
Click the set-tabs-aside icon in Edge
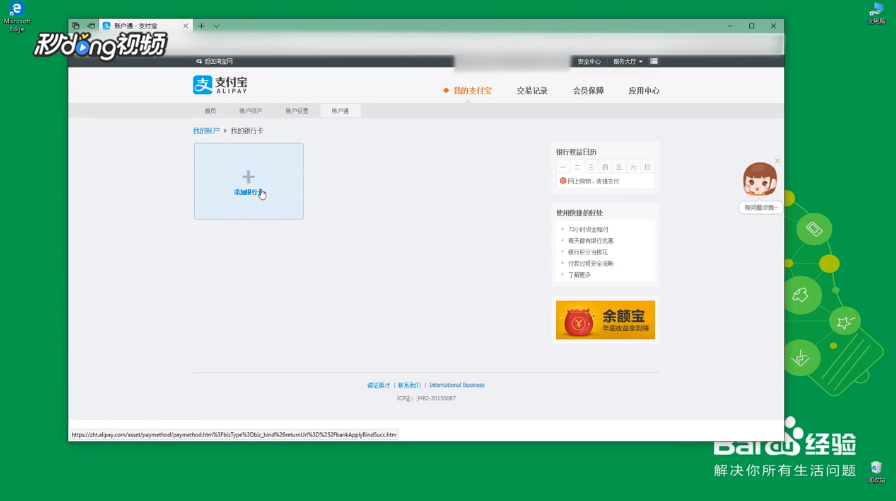(91, 26)
